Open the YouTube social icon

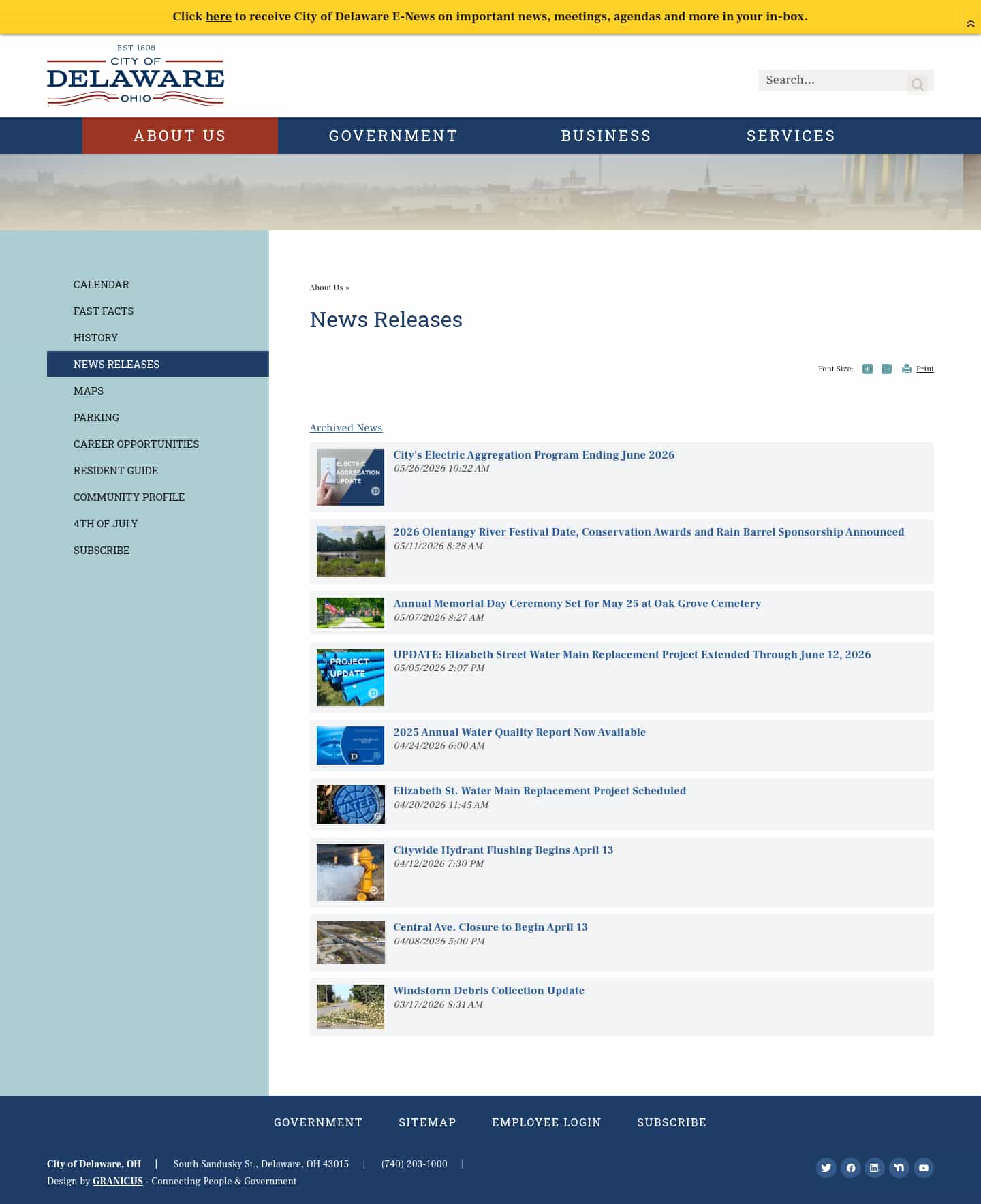click(x=924, y=1168)
